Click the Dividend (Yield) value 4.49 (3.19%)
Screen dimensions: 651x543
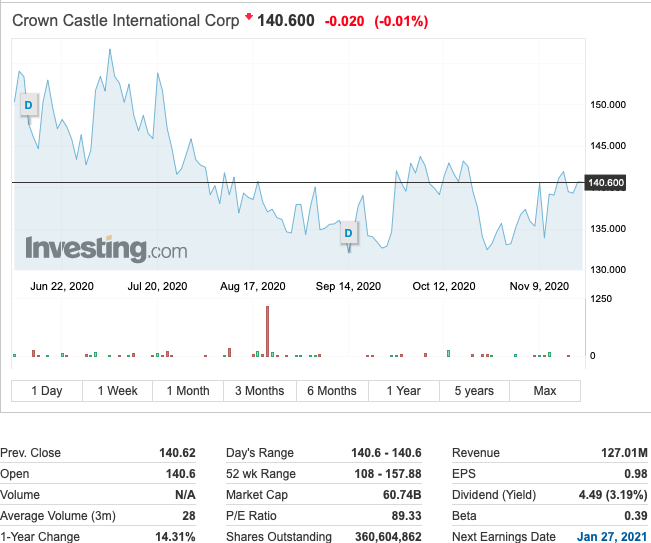pyautogui.click(x=613, y=495)
